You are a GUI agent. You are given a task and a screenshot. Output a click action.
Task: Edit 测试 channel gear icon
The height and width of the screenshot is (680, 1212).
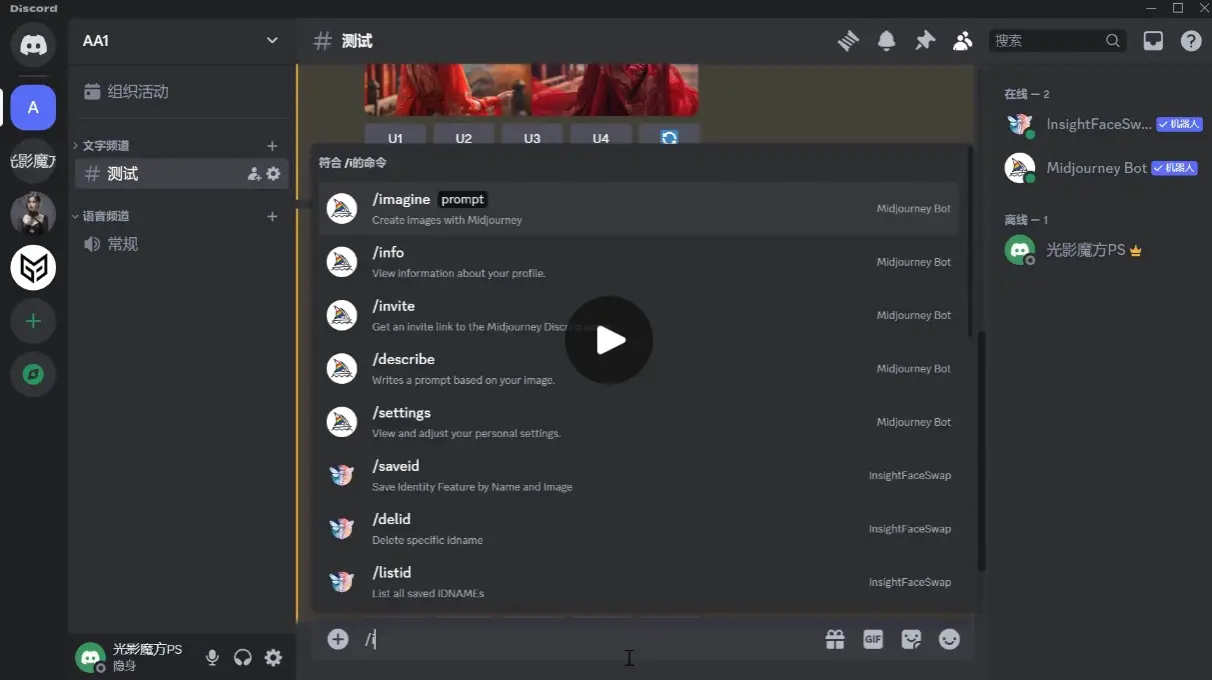[273, 174]
